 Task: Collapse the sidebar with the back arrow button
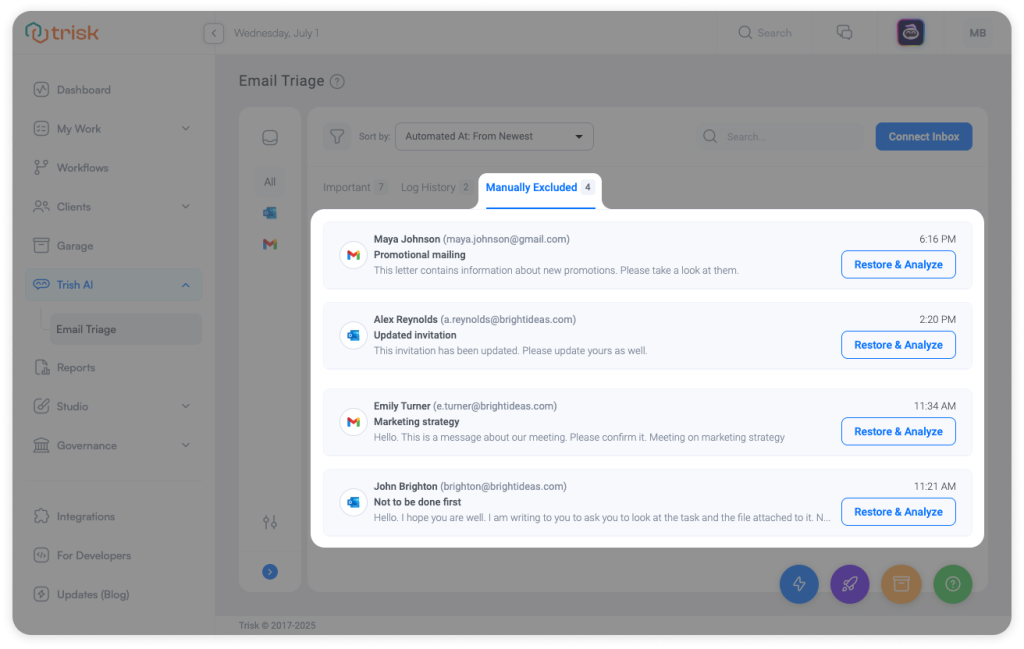tap(214, 33)
